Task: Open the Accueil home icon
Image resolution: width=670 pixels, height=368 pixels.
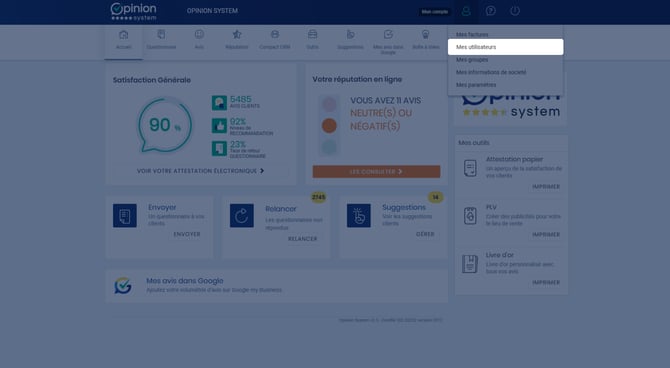Action: pyautogui.click(x=123, y=35)
